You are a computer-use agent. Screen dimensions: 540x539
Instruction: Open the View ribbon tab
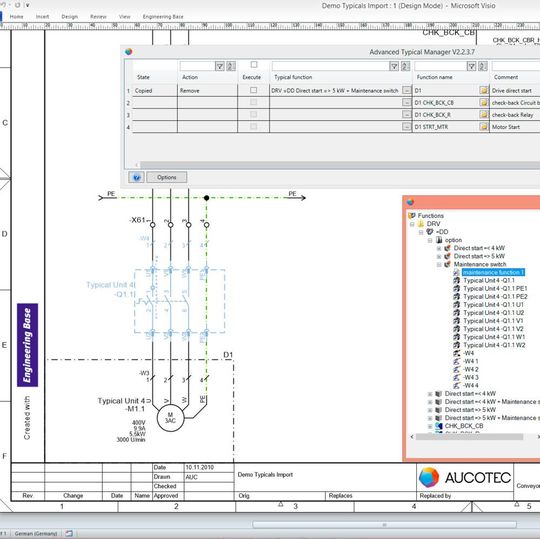pos(125,17)
